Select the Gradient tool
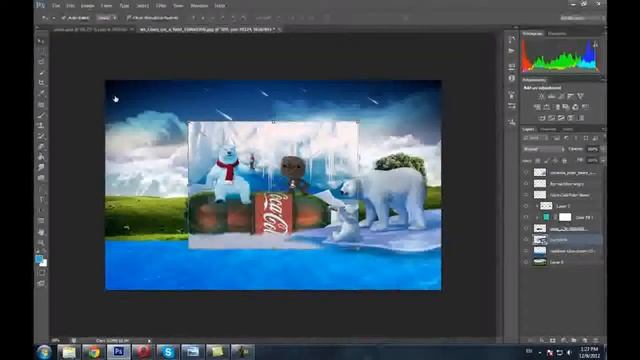 [41, 157]
